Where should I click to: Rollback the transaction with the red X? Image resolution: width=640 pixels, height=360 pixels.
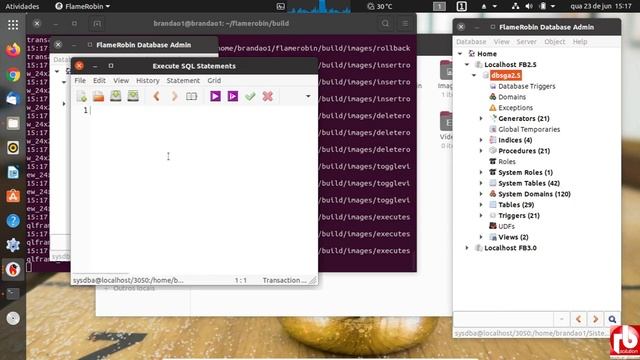tap(267, 96)
